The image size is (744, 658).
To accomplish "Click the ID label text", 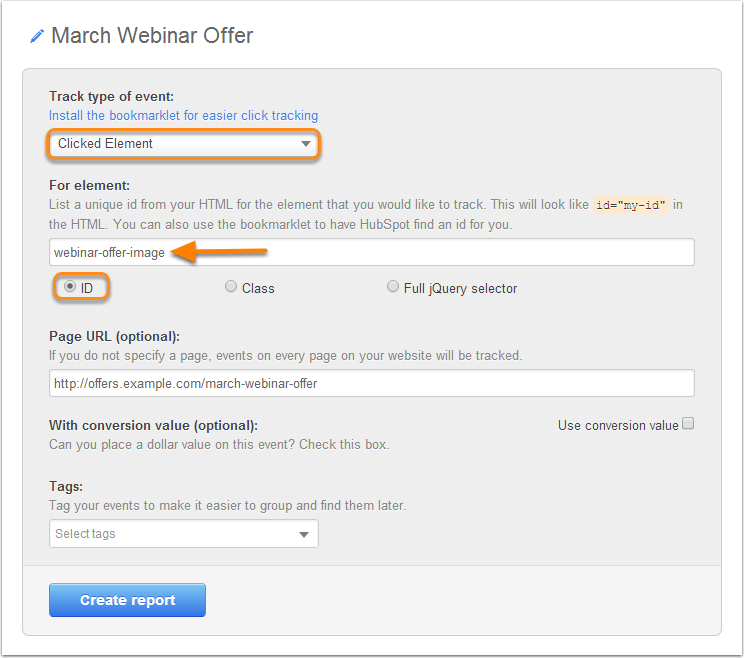I will pyautogui.click(x=87, y=288).
